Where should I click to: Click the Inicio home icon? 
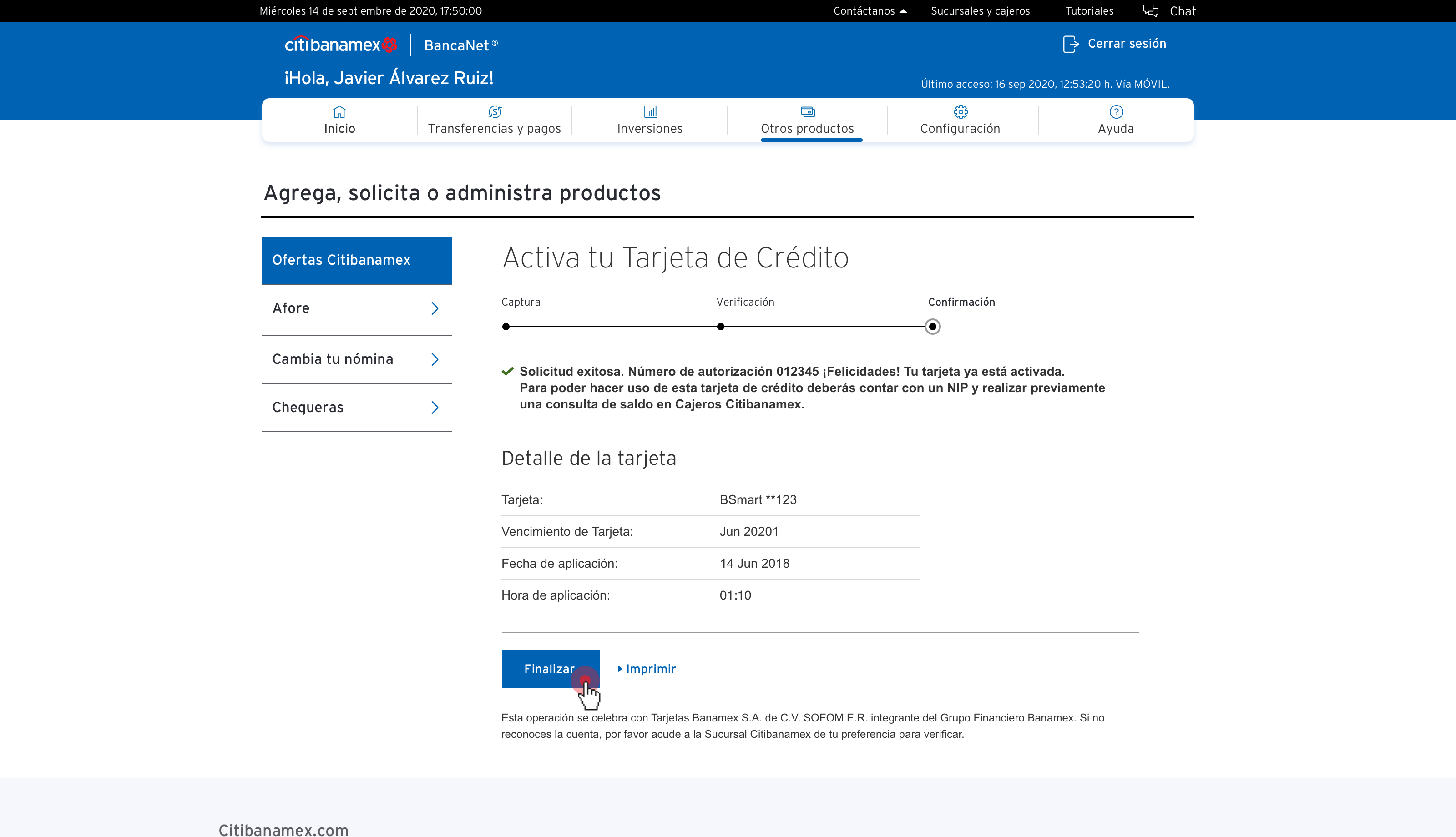pos(339,111)
